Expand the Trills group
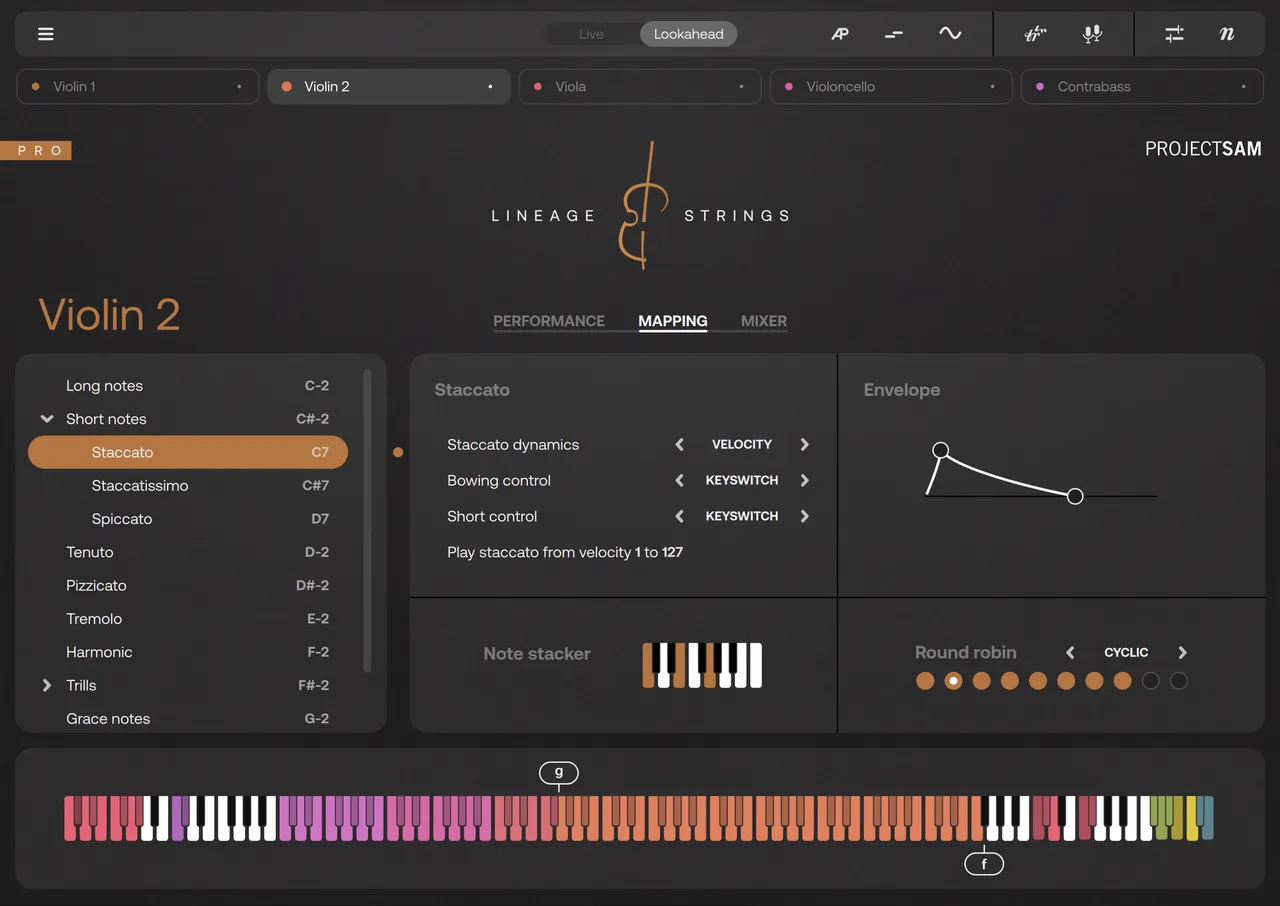 [46, 686]
